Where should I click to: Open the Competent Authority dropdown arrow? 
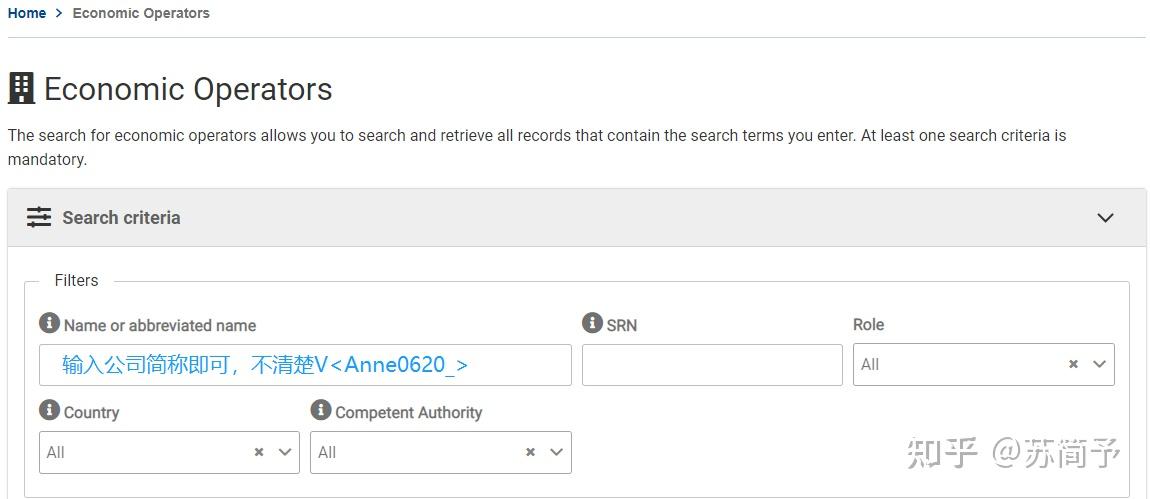tap(556, 452)
